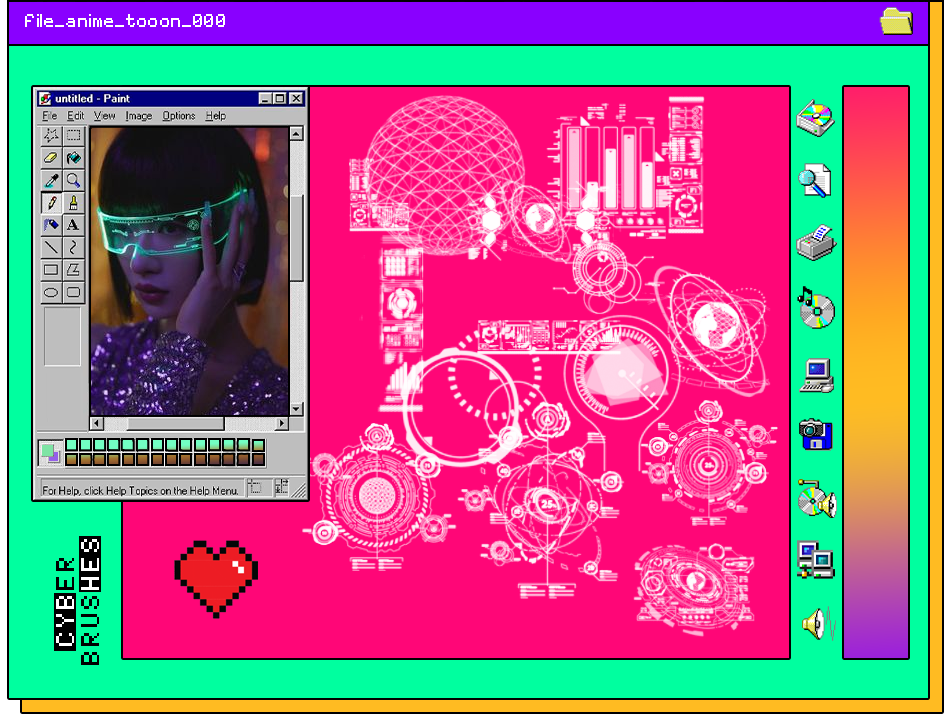Open the Options menu in Paint
The height and width of the screenshot is (723, 950).
(179, 115)
